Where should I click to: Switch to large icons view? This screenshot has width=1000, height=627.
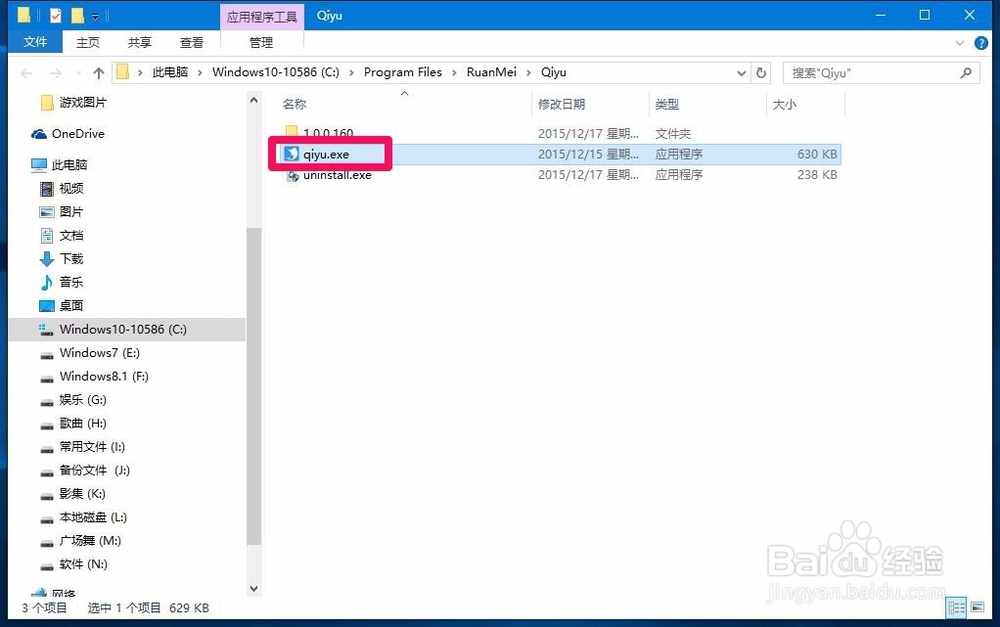point(978,608)
